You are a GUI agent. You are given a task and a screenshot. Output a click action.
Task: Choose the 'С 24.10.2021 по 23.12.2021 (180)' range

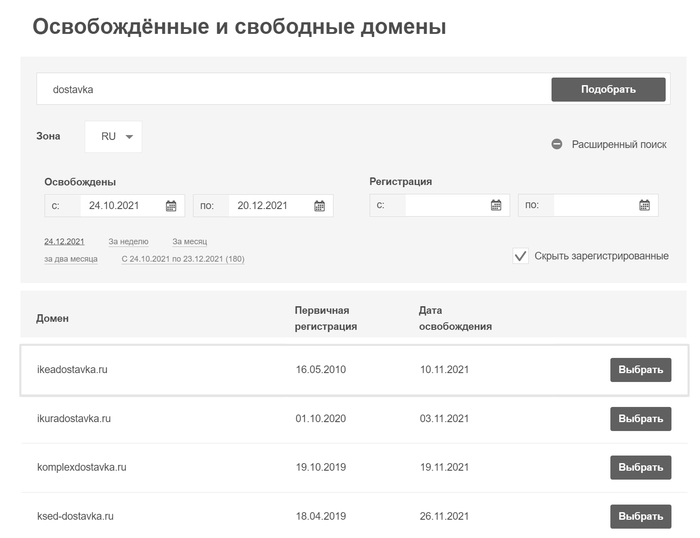click(x=182, y=259)
